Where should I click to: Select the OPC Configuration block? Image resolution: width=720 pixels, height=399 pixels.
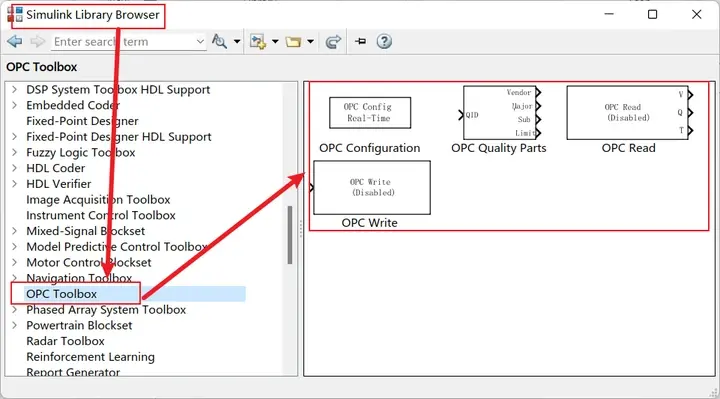(370, 112)
